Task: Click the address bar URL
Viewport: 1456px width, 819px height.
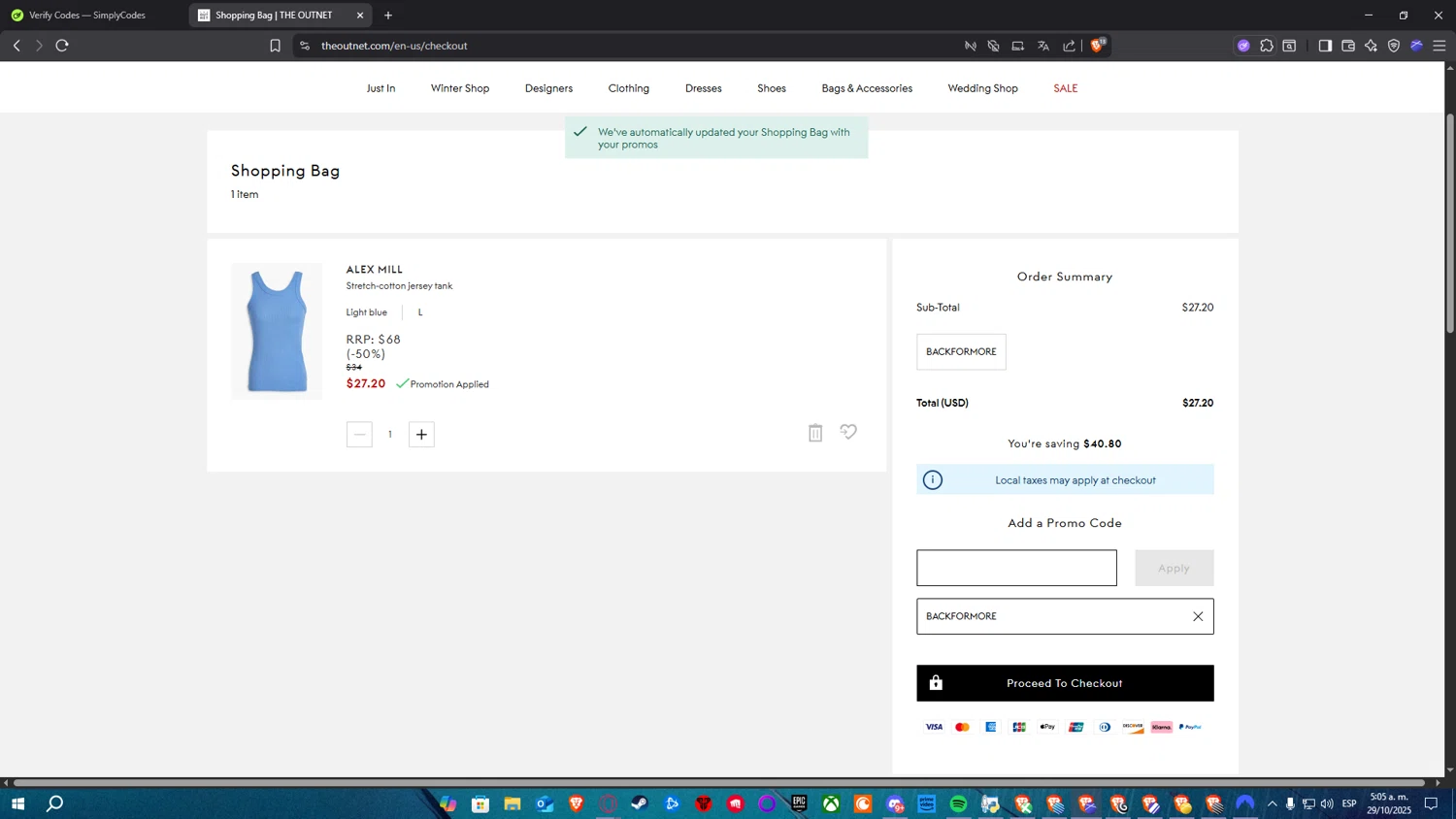Action: 394,46
